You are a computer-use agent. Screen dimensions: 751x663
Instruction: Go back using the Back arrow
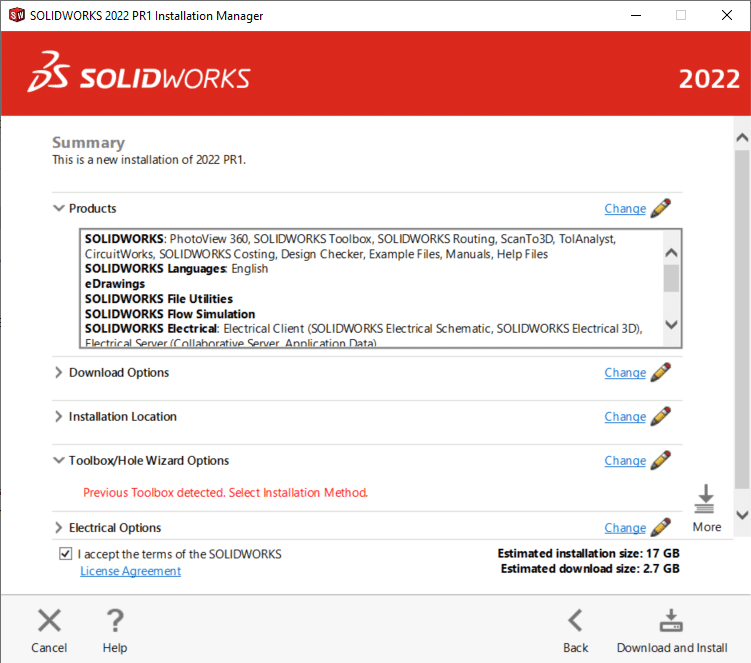point(575,621)
